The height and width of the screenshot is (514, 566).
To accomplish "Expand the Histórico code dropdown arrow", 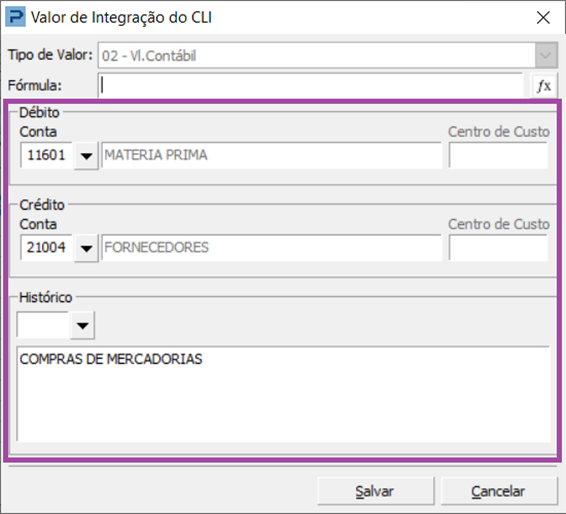I will point(83,325).
